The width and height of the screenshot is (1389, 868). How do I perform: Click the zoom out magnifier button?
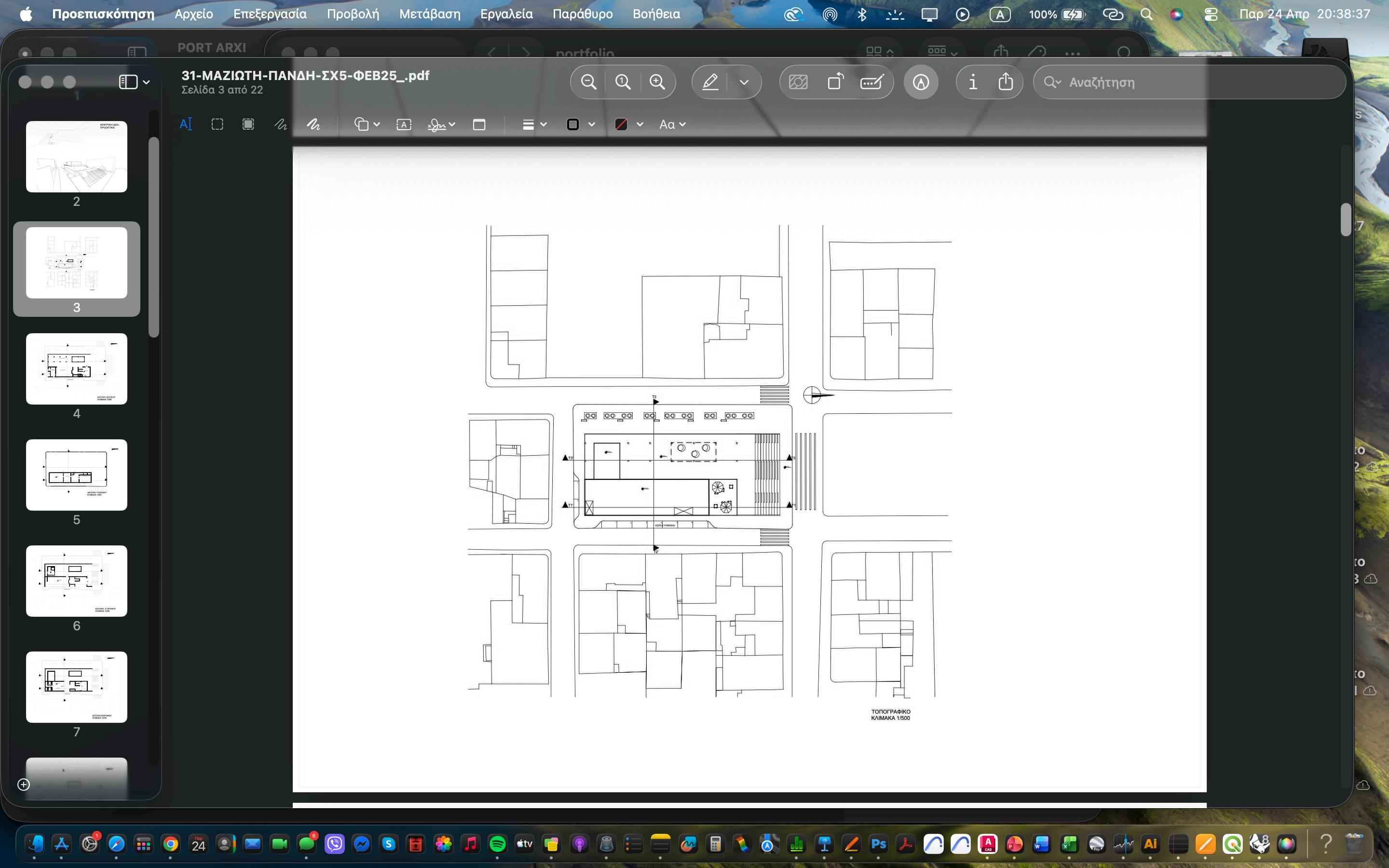coord(588,82)
